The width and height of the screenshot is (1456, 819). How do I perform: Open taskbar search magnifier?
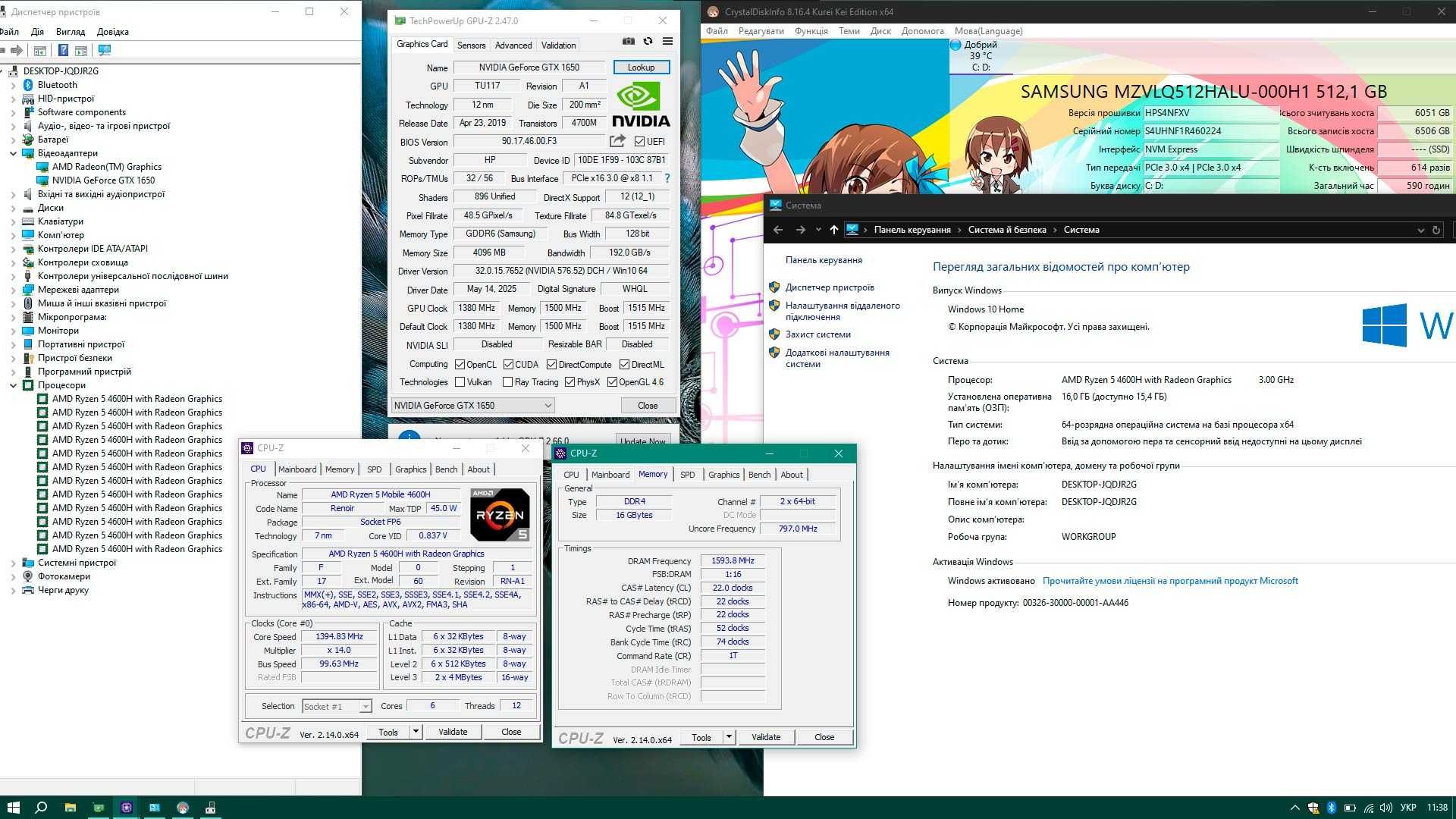pyautogui.click(x=42, y=808)
